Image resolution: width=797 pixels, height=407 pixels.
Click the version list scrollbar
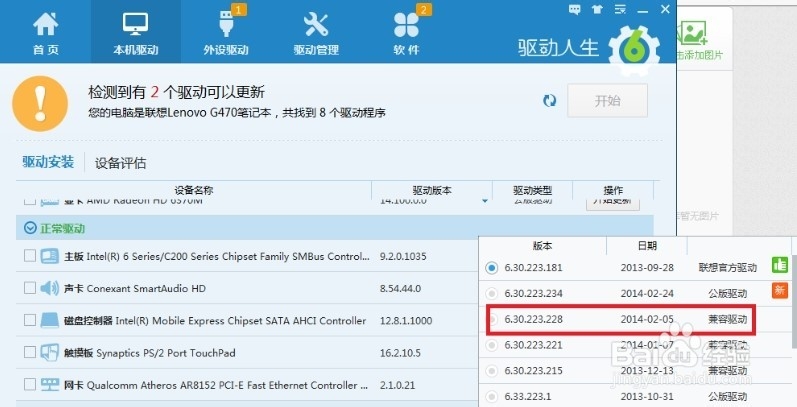[x=794, y=302]
